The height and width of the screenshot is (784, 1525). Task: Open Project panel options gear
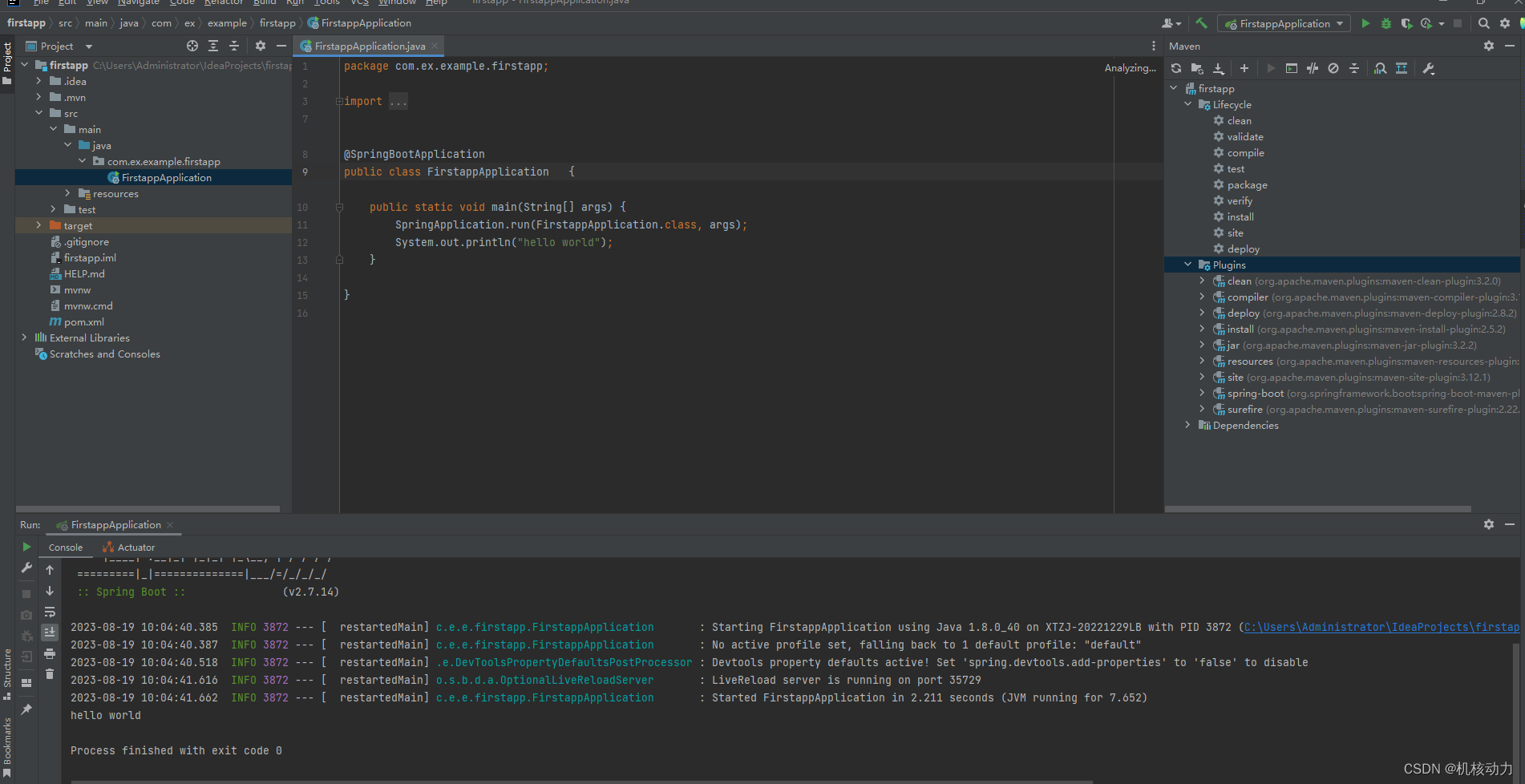coord(261,46)
